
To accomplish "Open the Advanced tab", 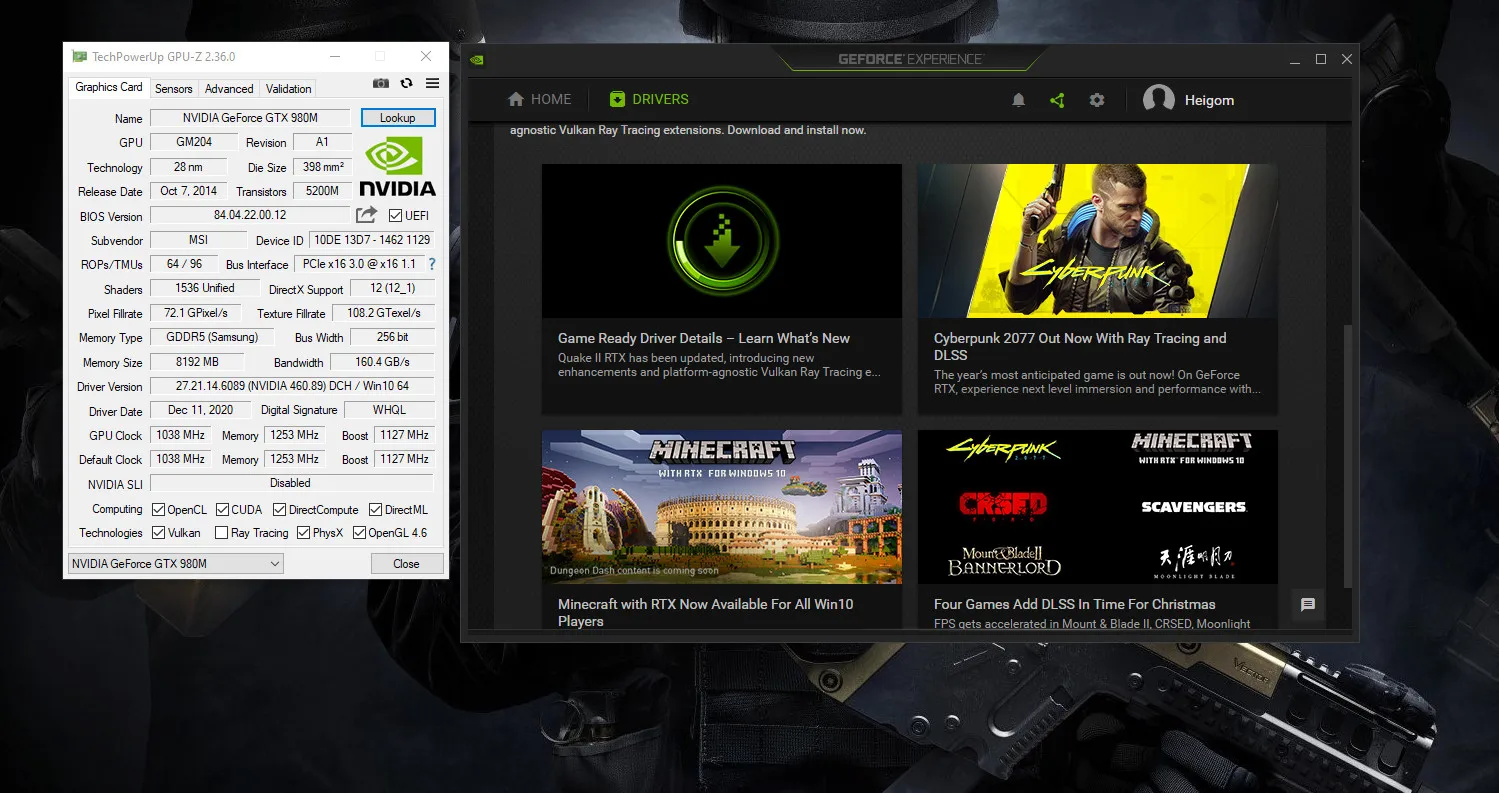I will (229, 88).
